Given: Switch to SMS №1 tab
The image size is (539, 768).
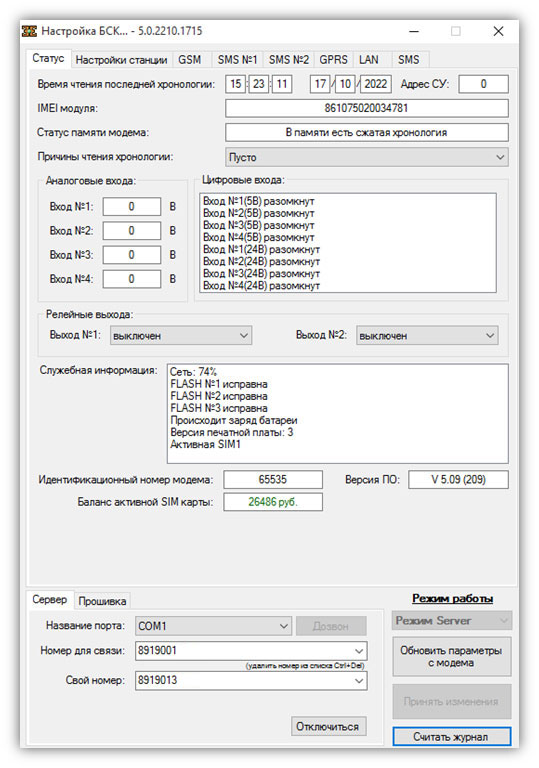Looking at the screenshot, I should (x=237, y=60).
